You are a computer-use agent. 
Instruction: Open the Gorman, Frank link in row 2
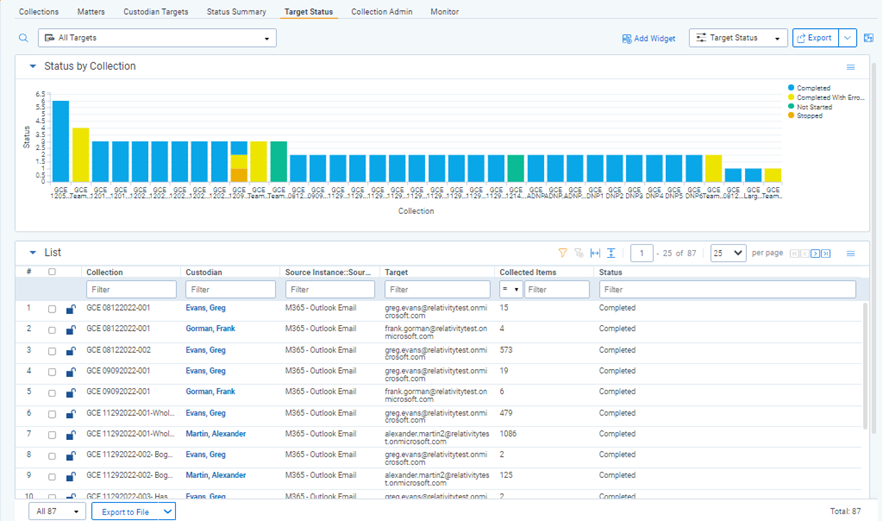coord(210,329)
